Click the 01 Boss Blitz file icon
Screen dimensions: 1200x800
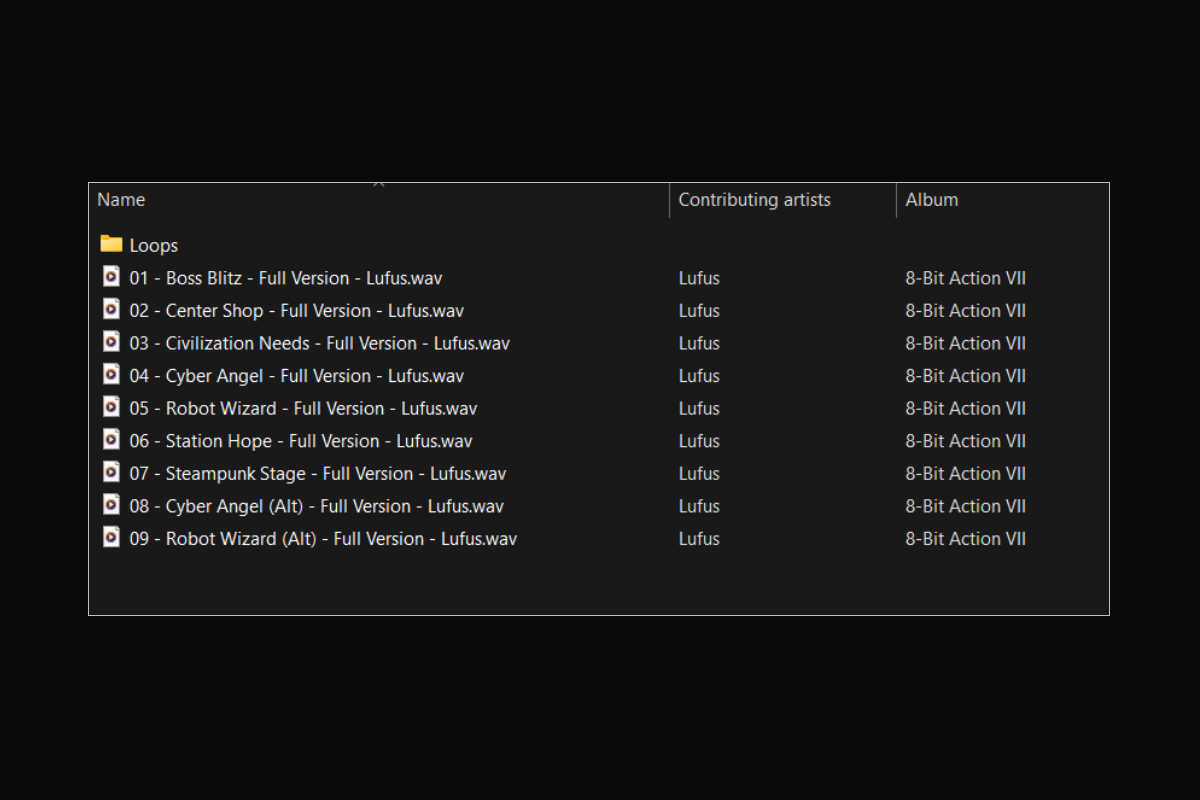(111, 277)
